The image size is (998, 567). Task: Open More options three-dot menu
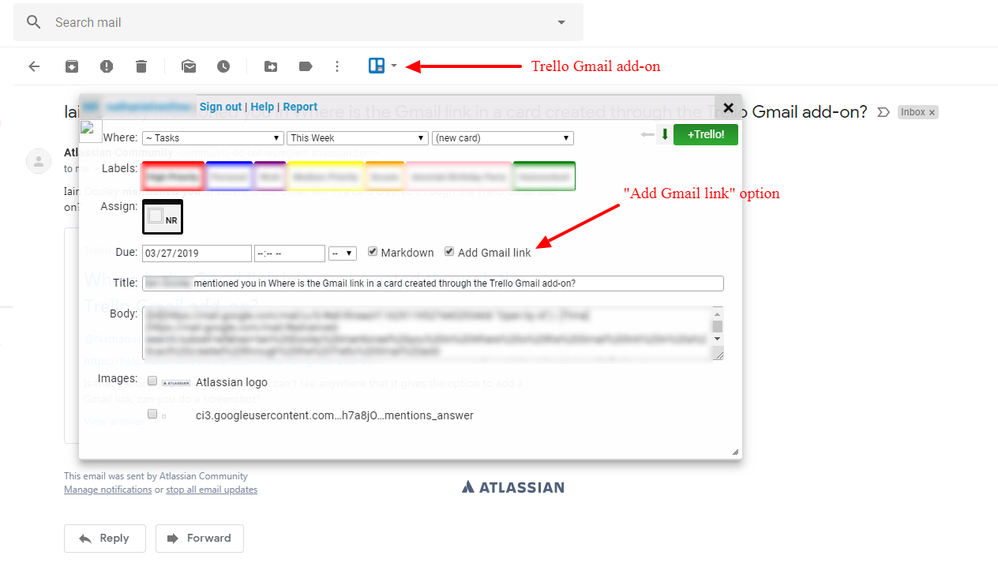tap(337, 66)
